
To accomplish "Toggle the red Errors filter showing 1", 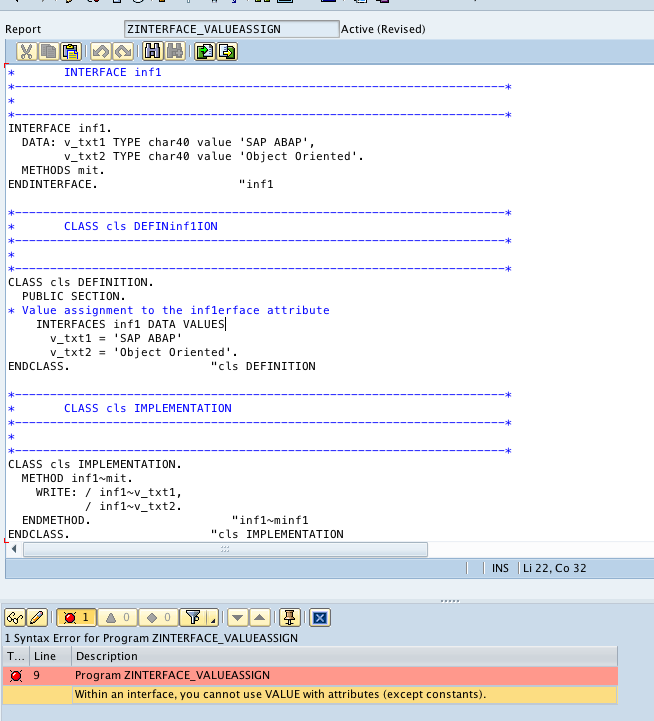I will [74, 618].
